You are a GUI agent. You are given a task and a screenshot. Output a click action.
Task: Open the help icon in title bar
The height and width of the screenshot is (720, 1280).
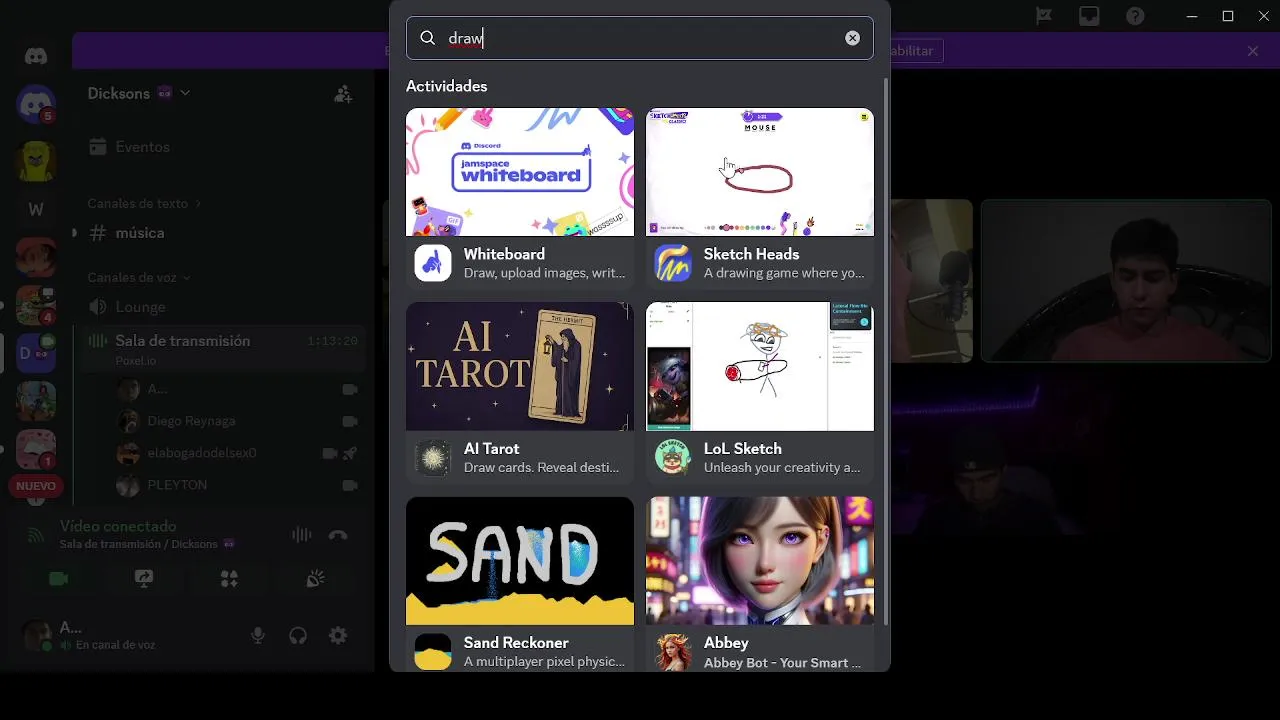(x=1135, y=16)
